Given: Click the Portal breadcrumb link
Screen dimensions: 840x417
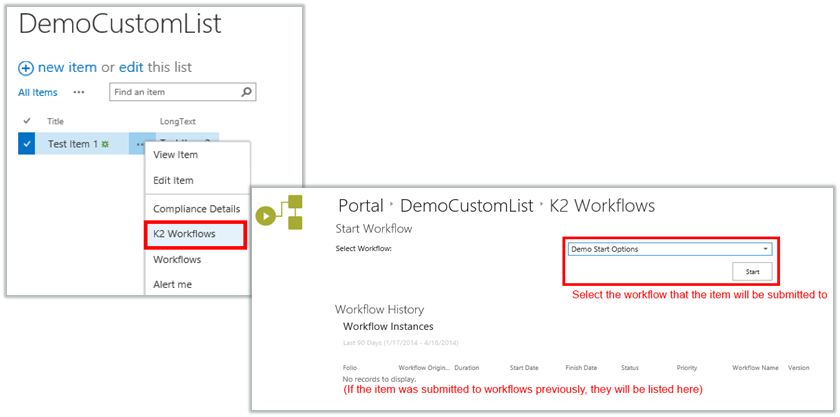Looking at the screenshot, I should 361,206.
